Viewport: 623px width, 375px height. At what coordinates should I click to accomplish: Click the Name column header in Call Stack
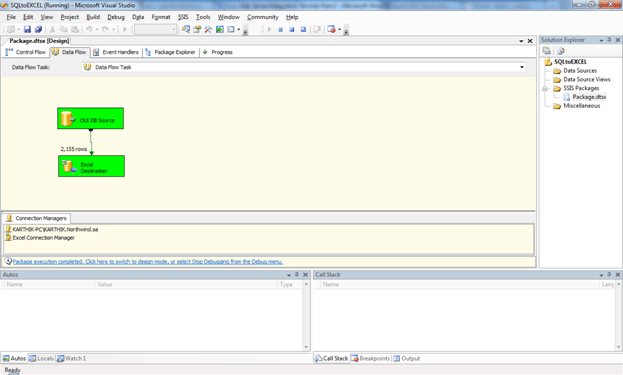[x=460, y=284]
